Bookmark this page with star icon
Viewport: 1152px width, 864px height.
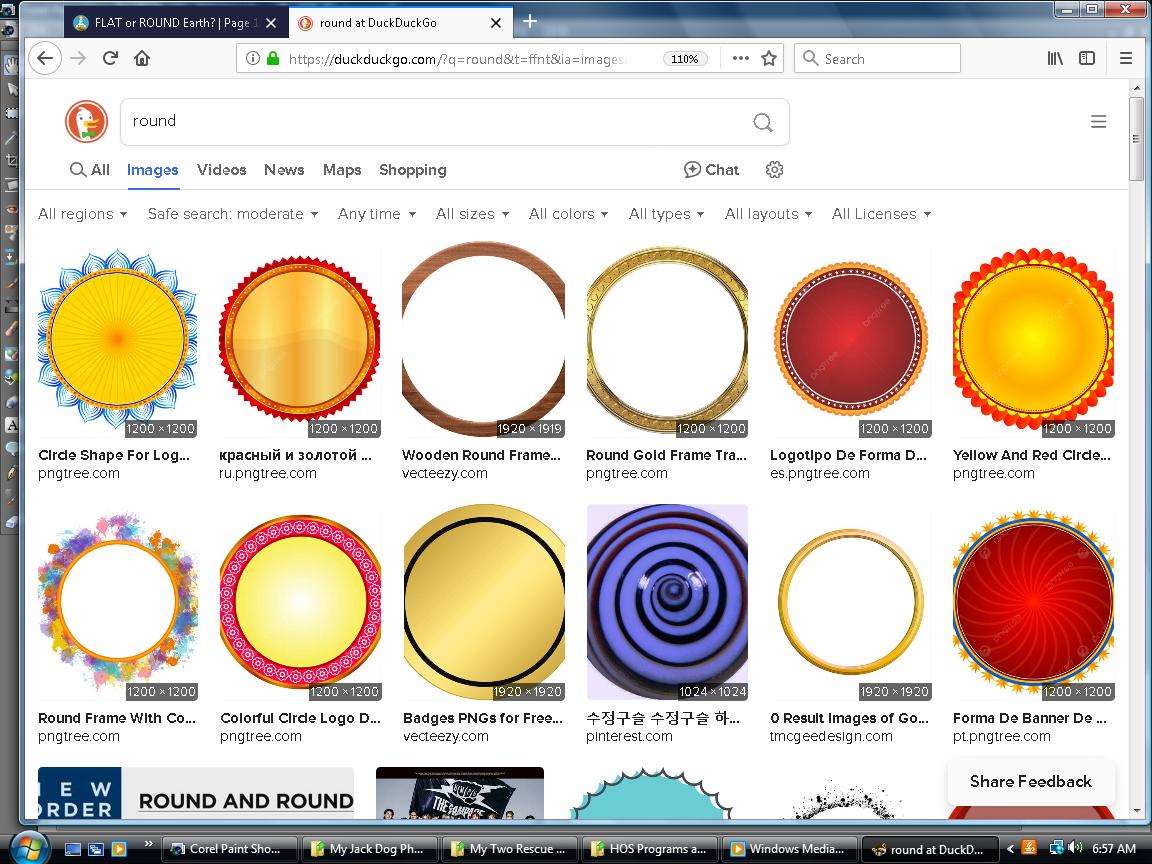pos(769,58)
